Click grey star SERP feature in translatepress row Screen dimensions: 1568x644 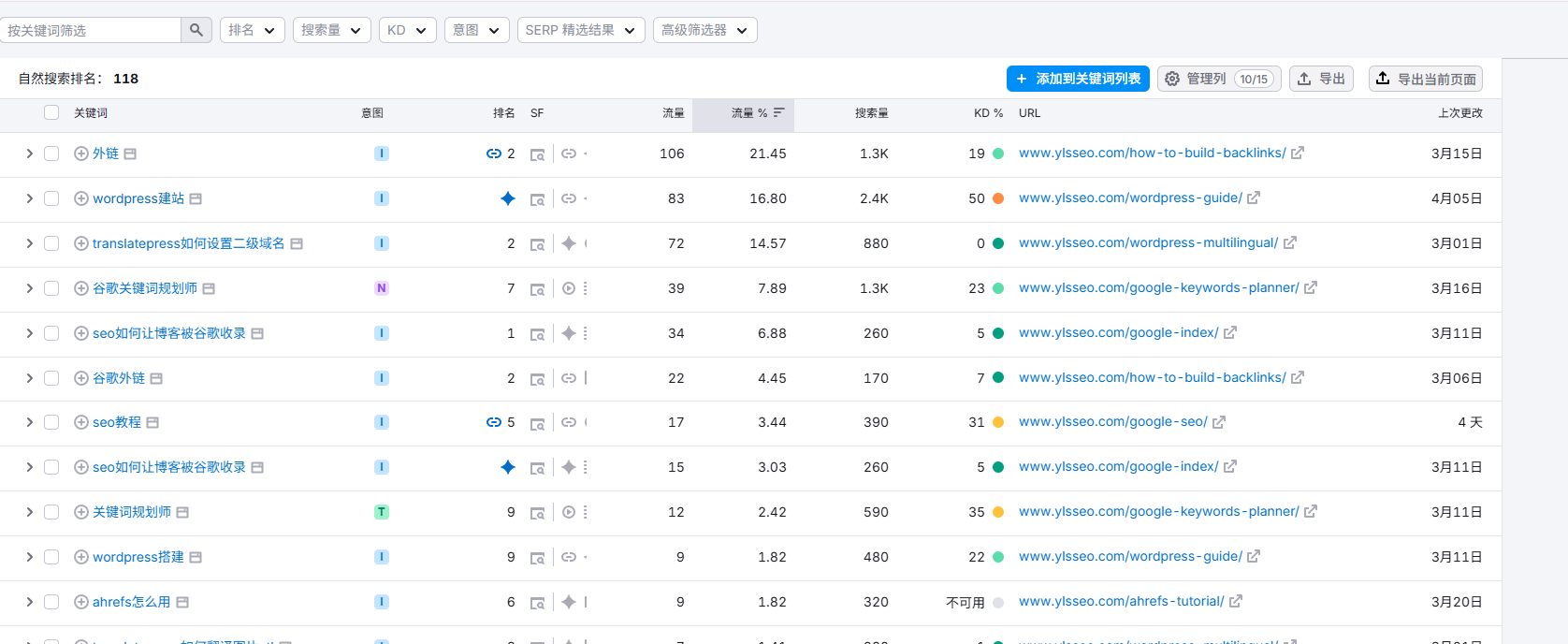coord(569,243)
